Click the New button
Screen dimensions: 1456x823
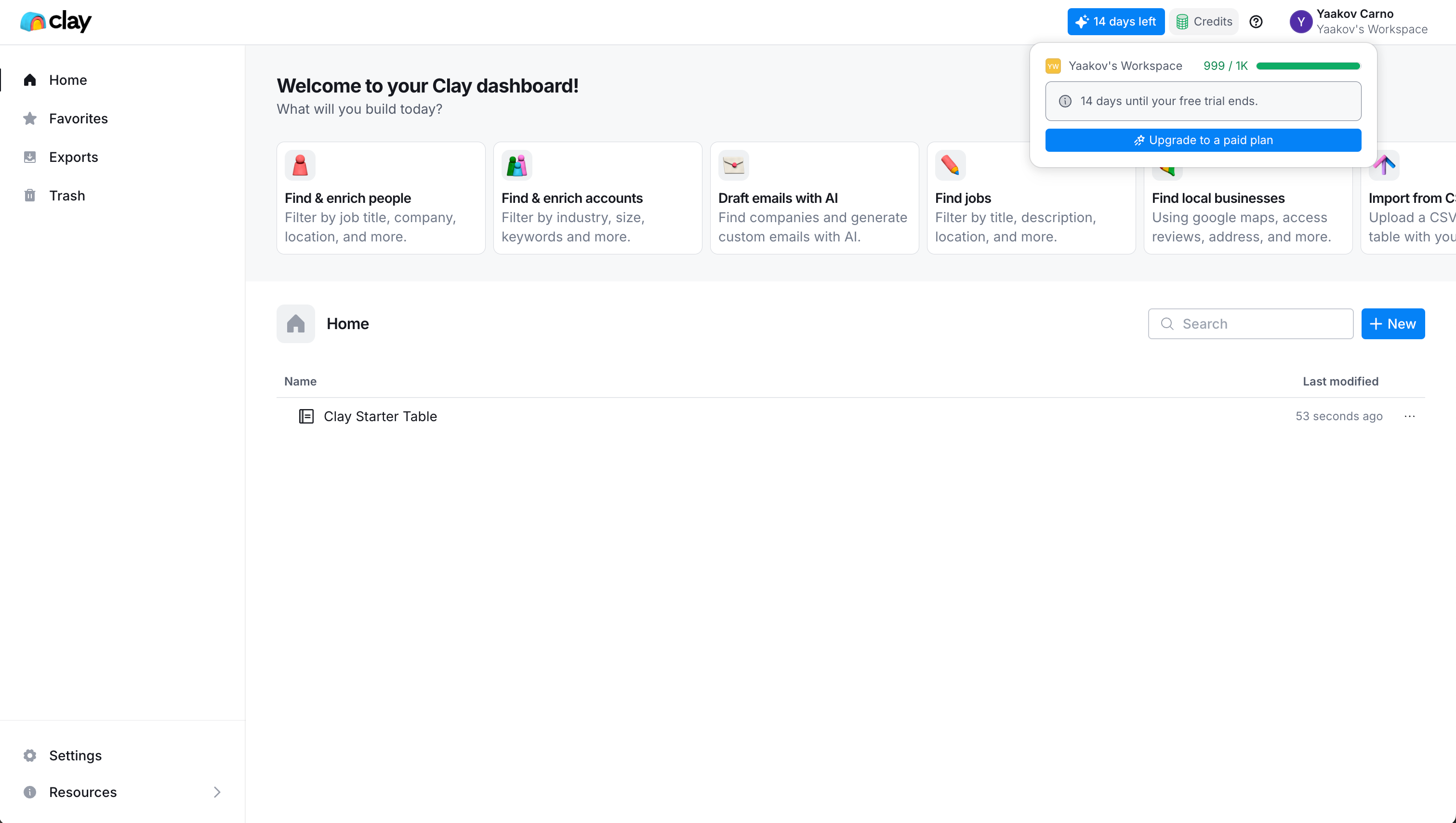(x=1393, y=323)
